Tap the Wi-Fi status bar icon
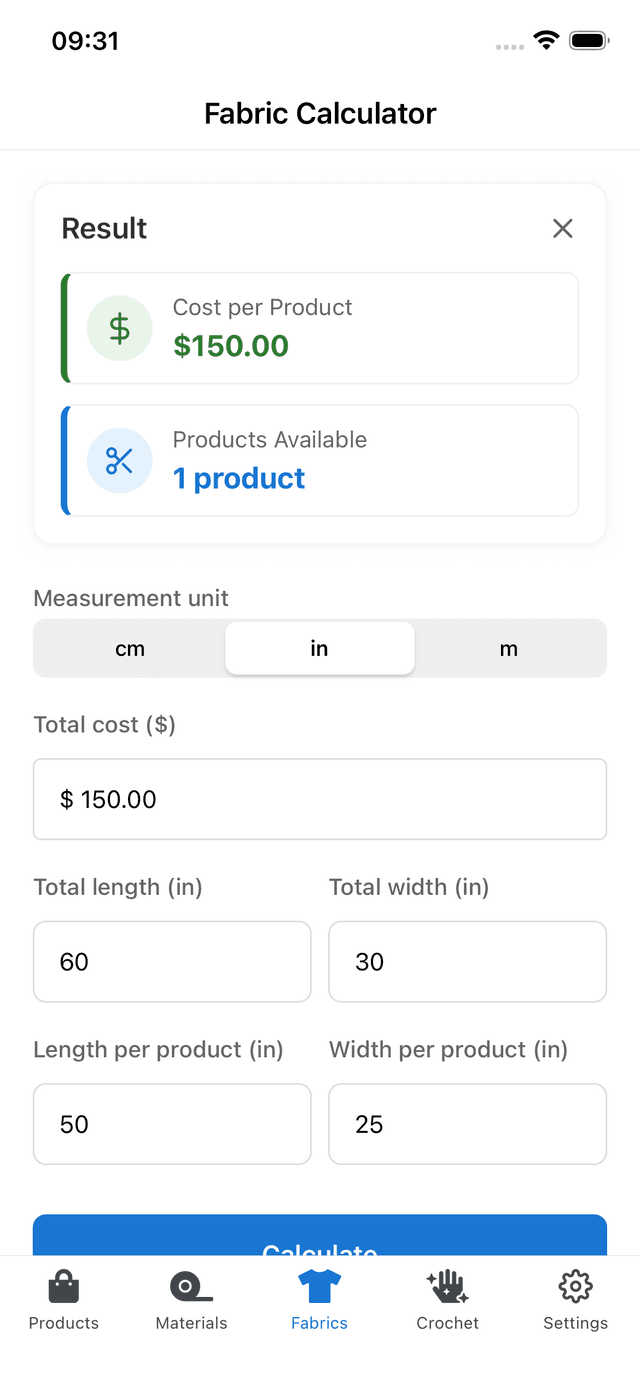The height and width of the screenshot is (1385, 640). 546,41
